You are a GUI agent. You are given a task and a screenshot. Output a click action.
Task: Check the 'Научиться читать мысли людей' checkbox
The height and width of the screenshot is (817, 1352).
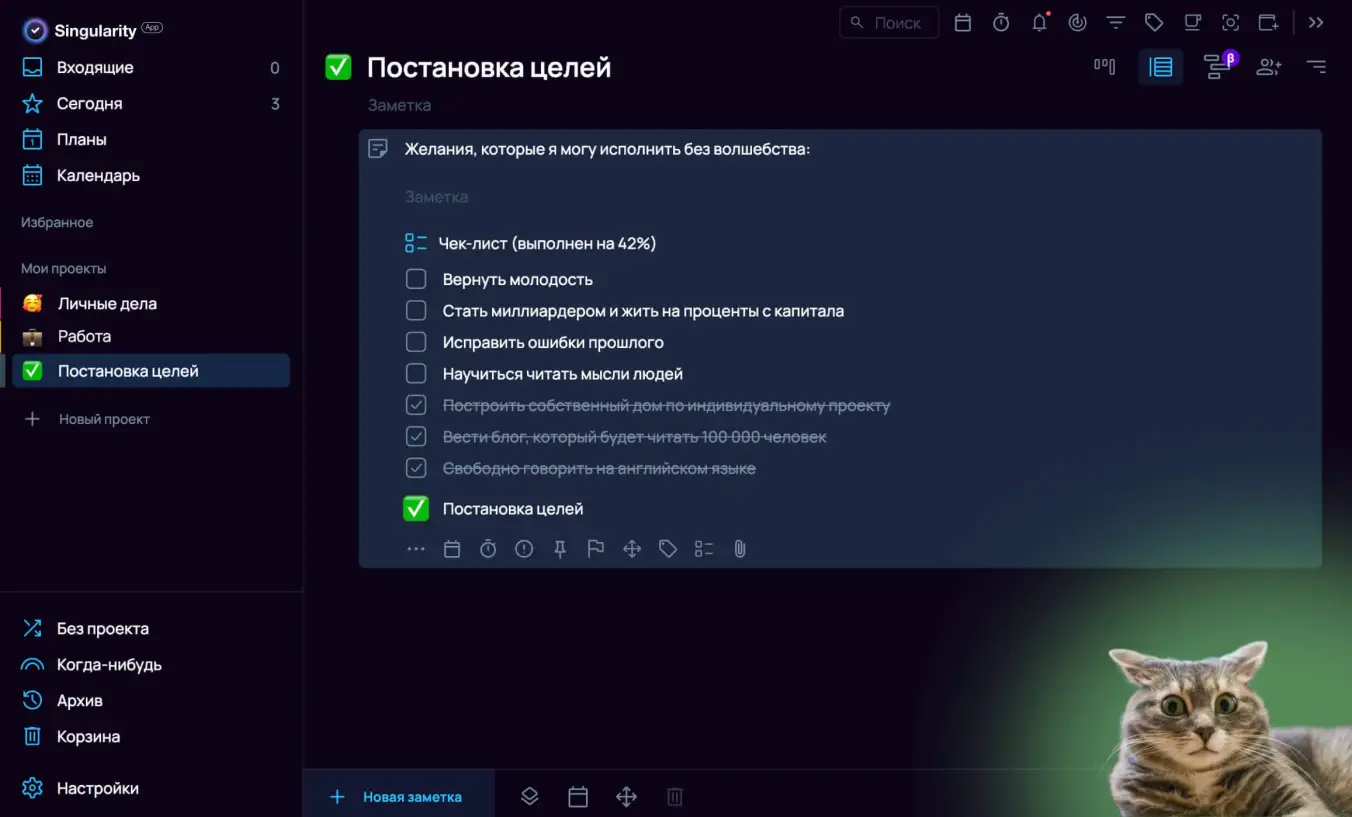tap(416, 374)
